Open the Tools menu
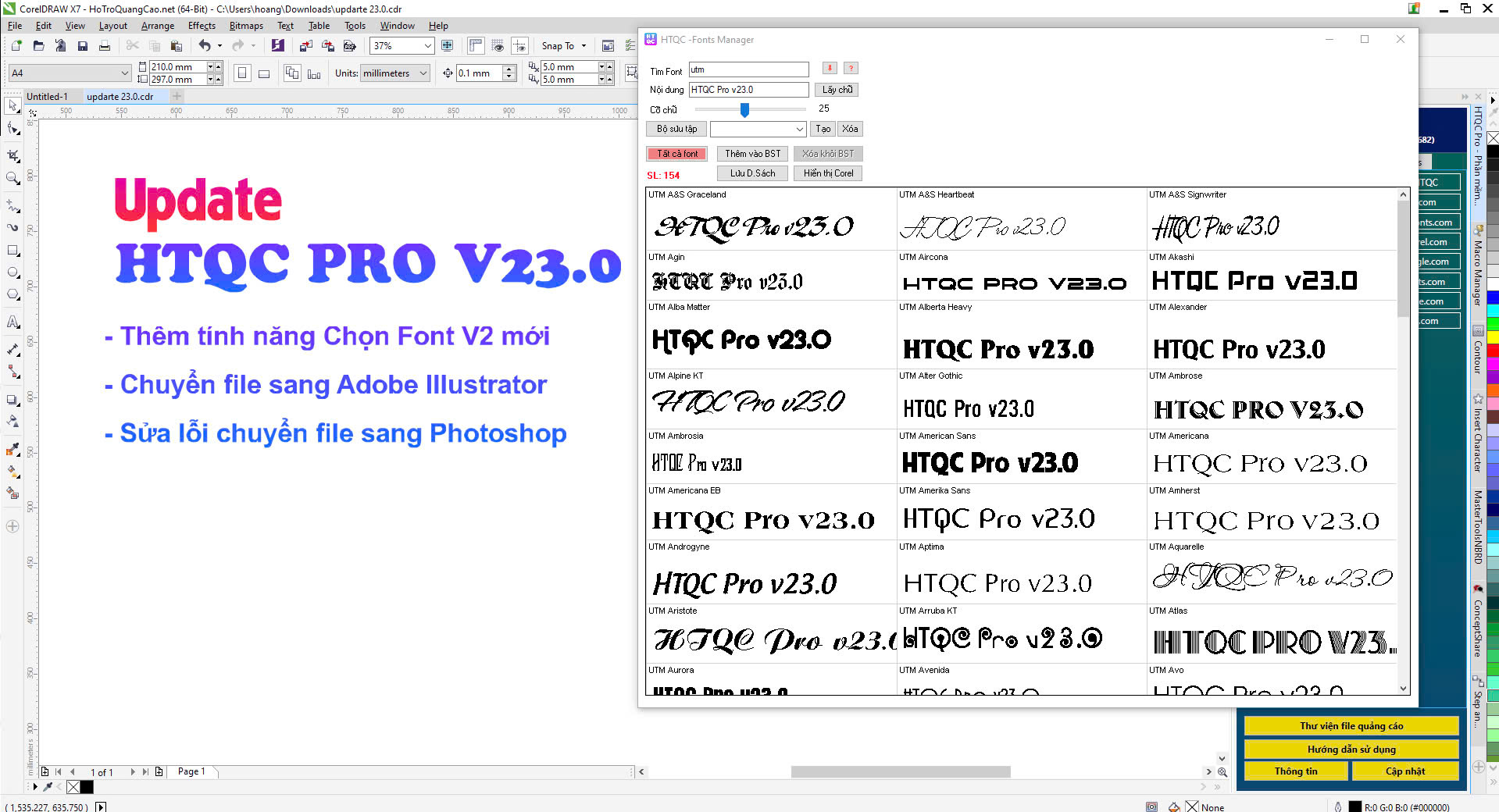 [x=355, y=26]
